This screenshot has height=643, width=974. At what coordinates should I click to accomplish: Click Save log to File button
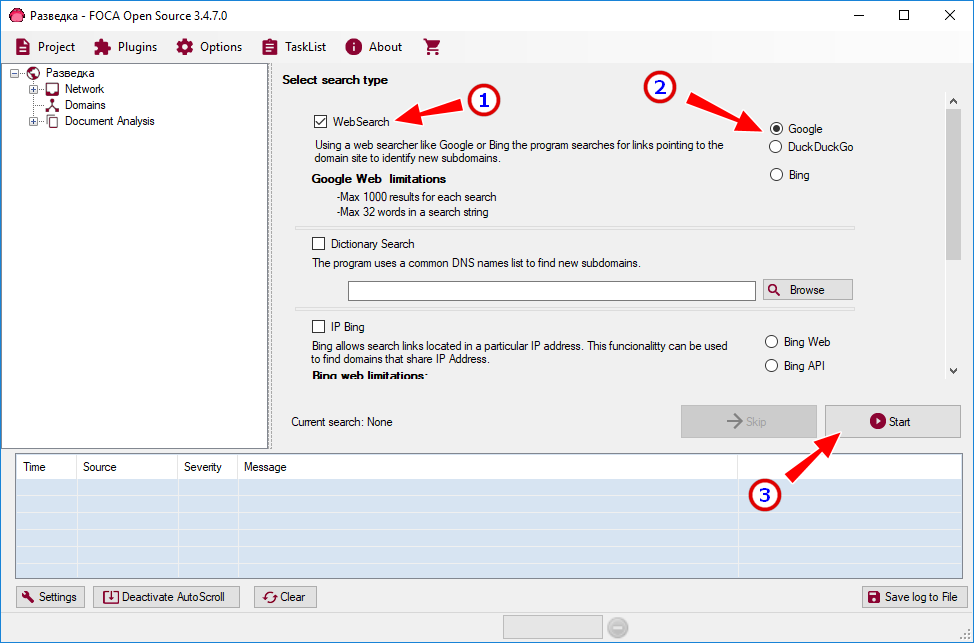point(914,597)
